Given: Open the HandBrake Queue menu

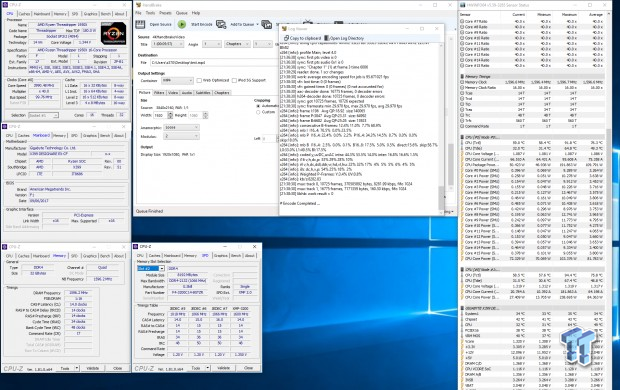Looking at the screenshot, I should (x=181, y=13).
